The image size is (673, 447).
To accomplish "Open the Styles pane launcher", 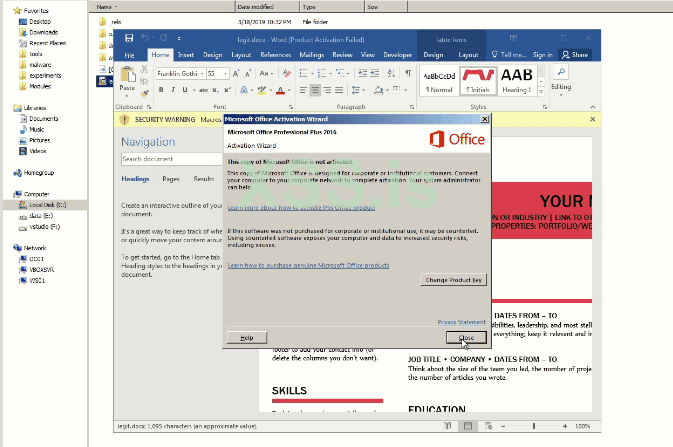I will coord(544,107).
